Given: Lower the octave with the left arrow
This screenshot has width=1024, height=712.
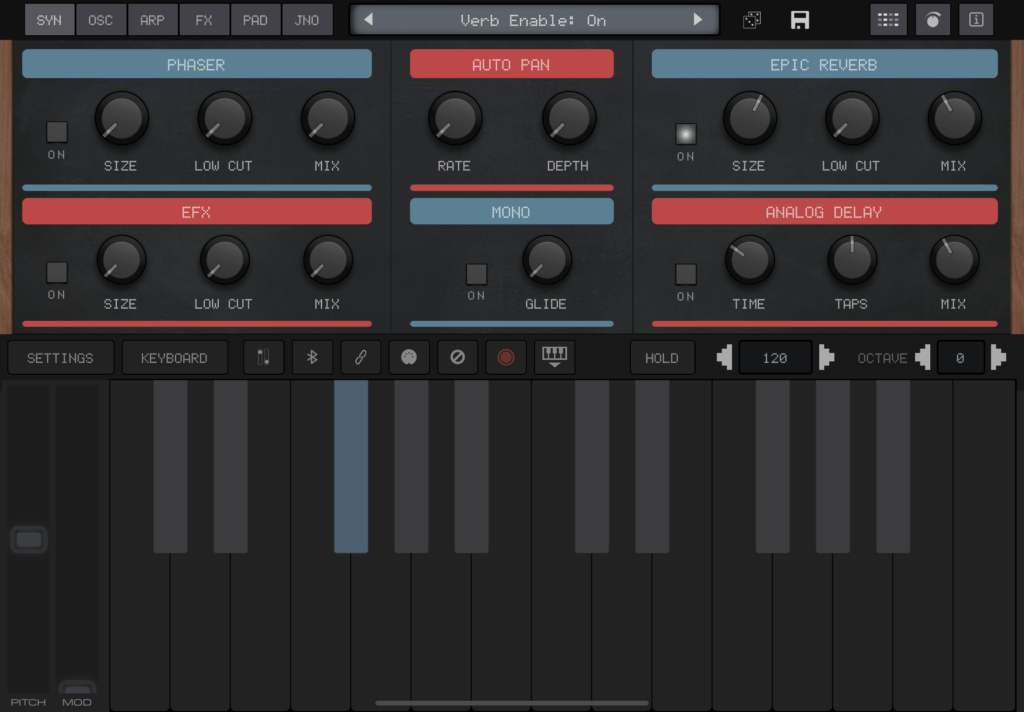Looking at the screenshot, I should click(922, 358).
